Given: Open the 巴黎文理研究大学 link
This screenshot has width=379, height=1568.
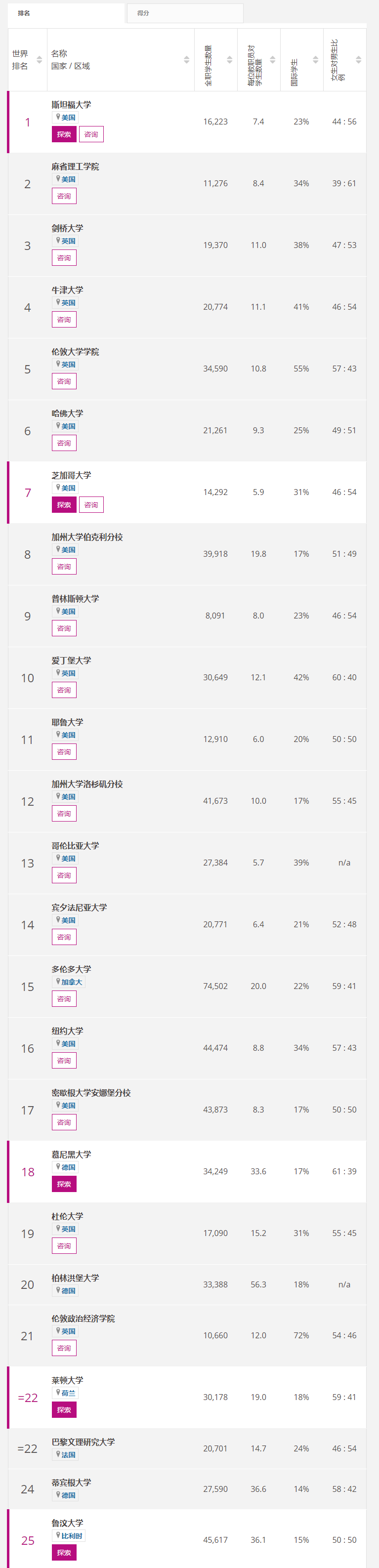Looking at the screenshot, I should [83, 1442].
